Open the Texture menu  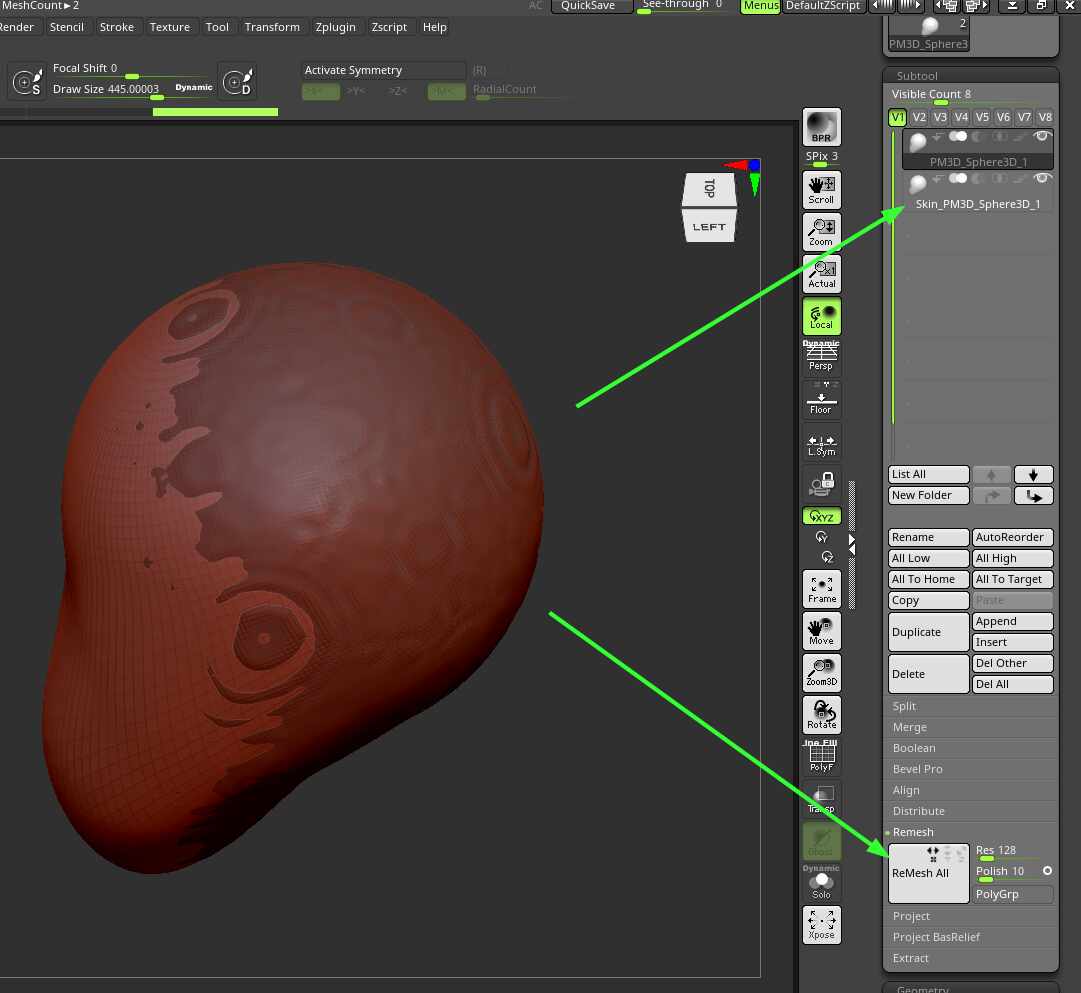[x=170, y=27]
